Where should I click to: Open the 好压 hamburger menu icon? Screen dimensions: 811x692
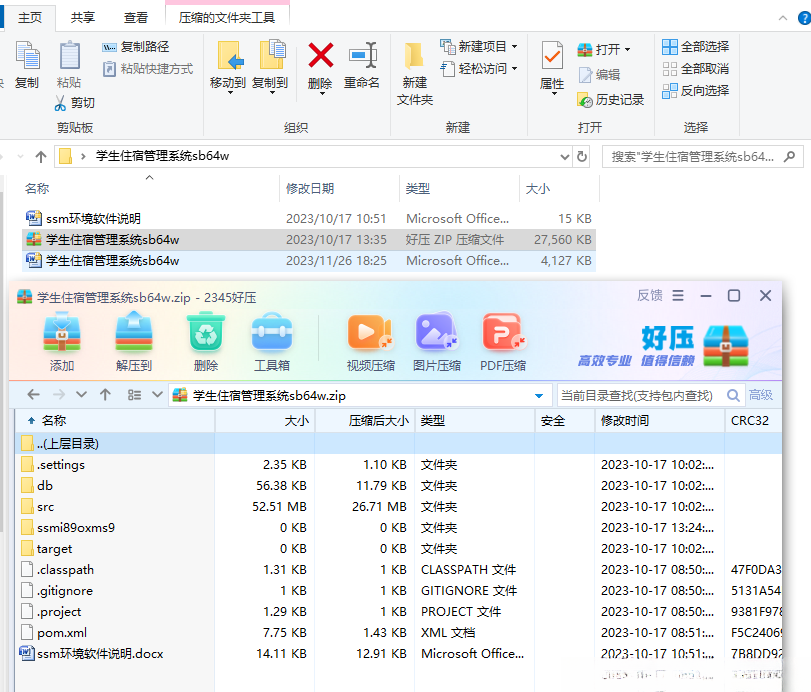(x=678, y=295)
